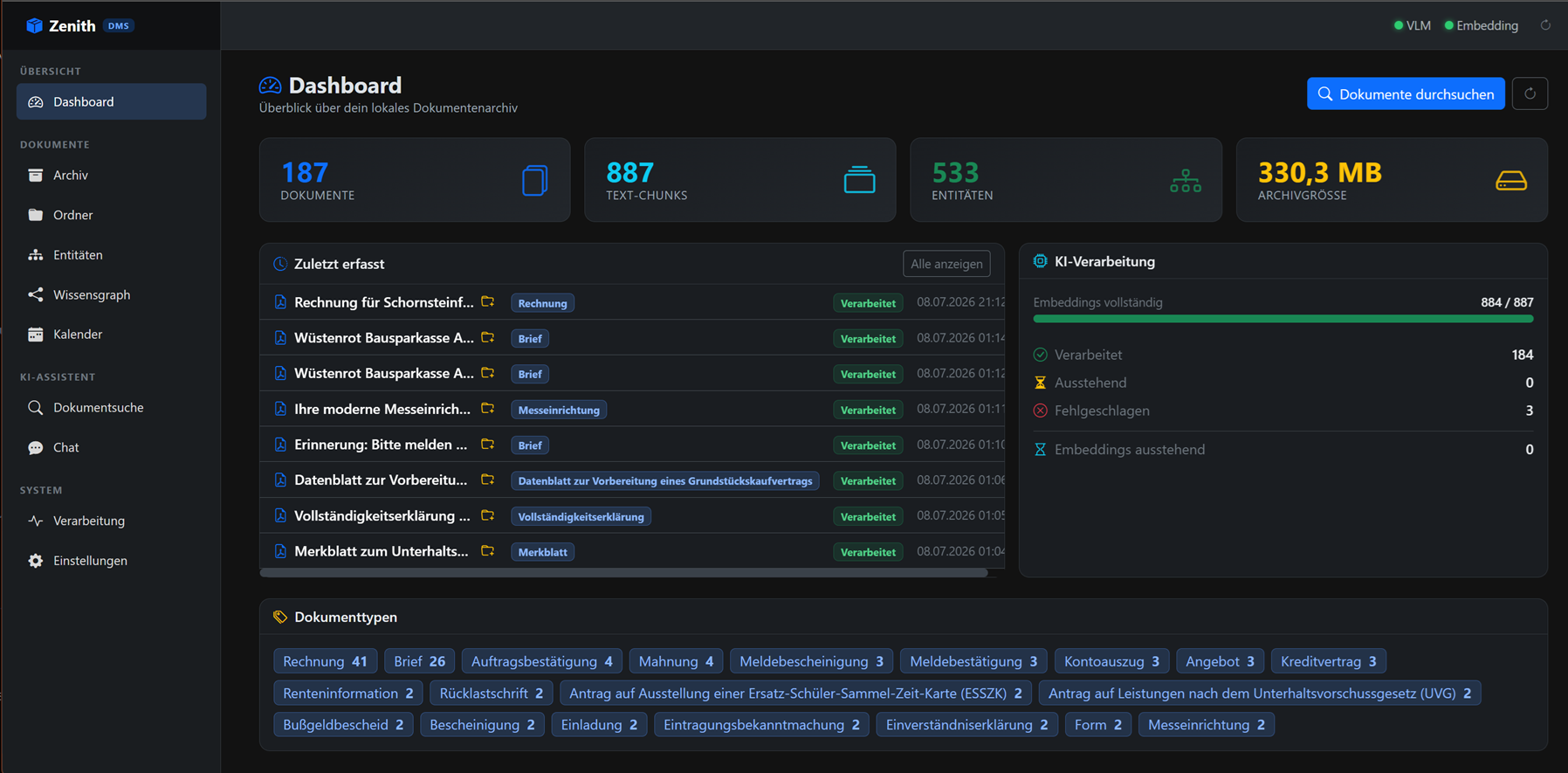This screenshot has width=1568, height=773.
Task: Click the KI-Verarbeitung chip icon
Action: click(x=1041, y=261)
